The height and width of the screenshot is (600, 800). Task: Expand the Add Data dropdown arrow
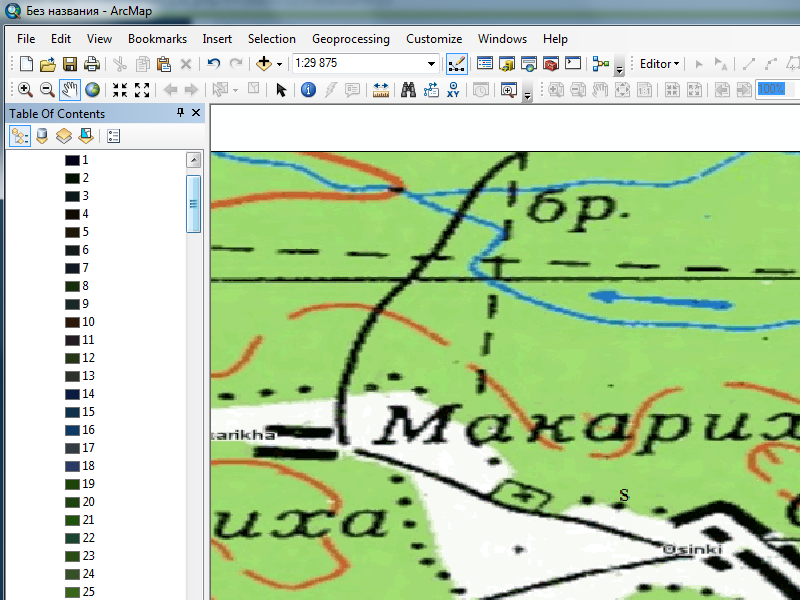[279, 65]
